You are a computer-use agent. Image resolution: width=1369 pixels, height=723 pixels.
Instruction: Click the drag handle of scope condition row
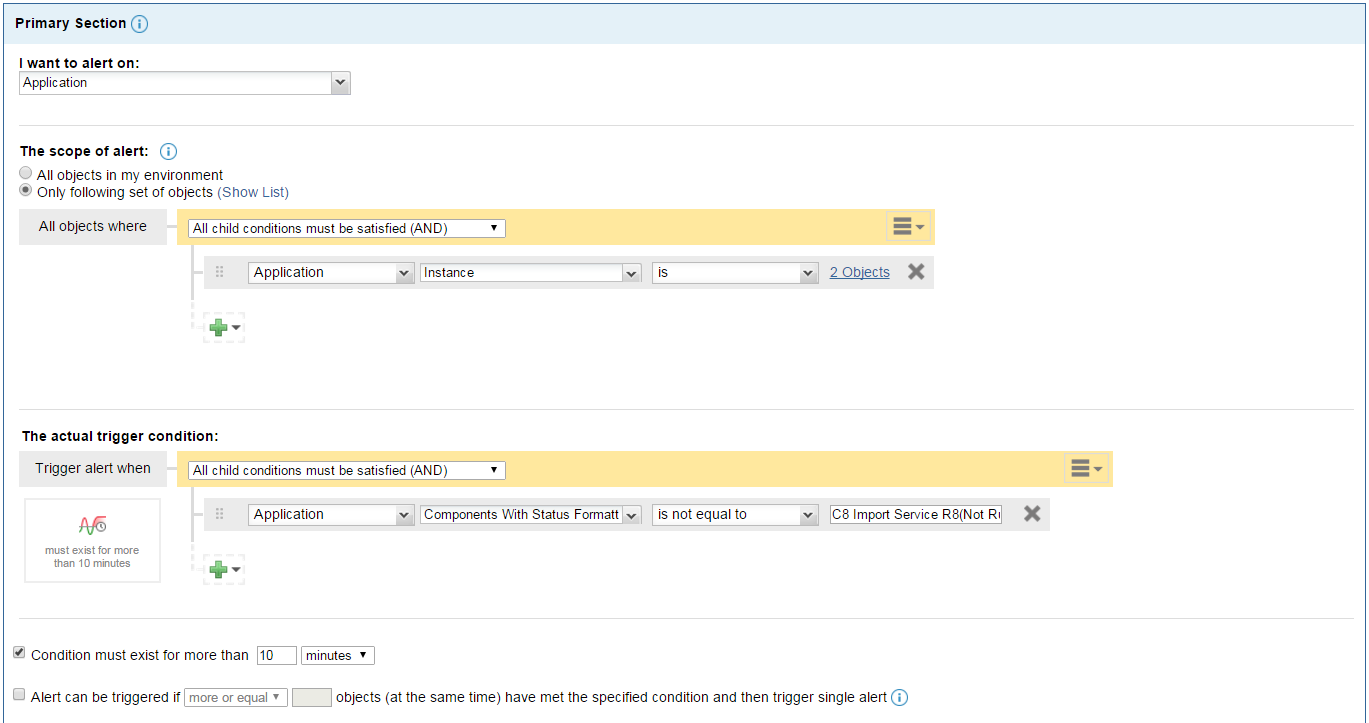[220, 272]
